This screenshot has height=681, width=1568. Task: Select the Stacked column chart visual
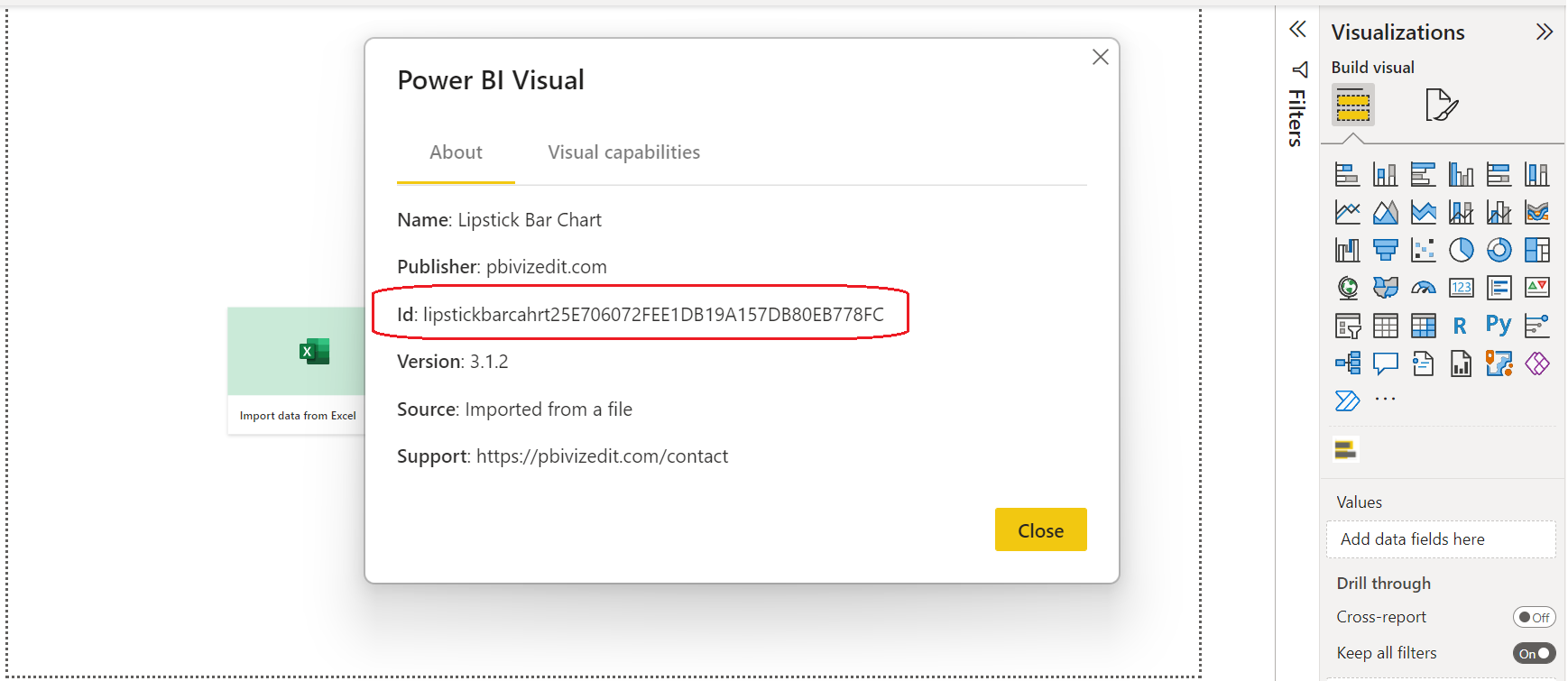pos(1385,174)
